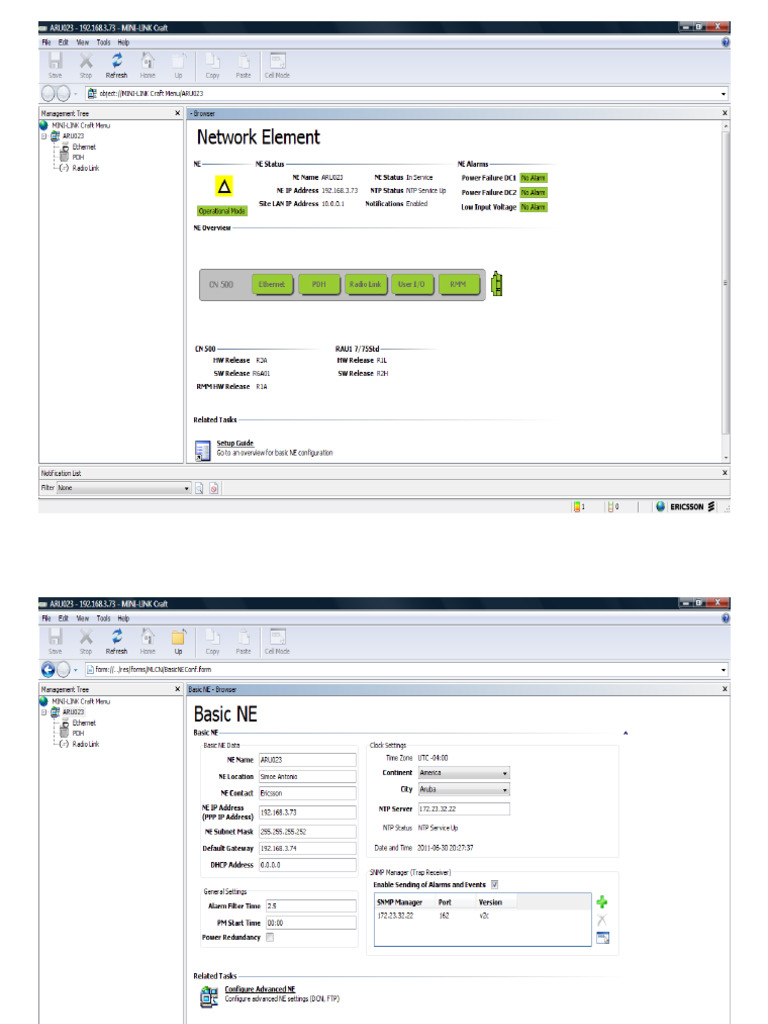This screenshot has height=1024, width=768.
Task: Click radio unit icon beside CN 500
Action: (x=497, y=283)
